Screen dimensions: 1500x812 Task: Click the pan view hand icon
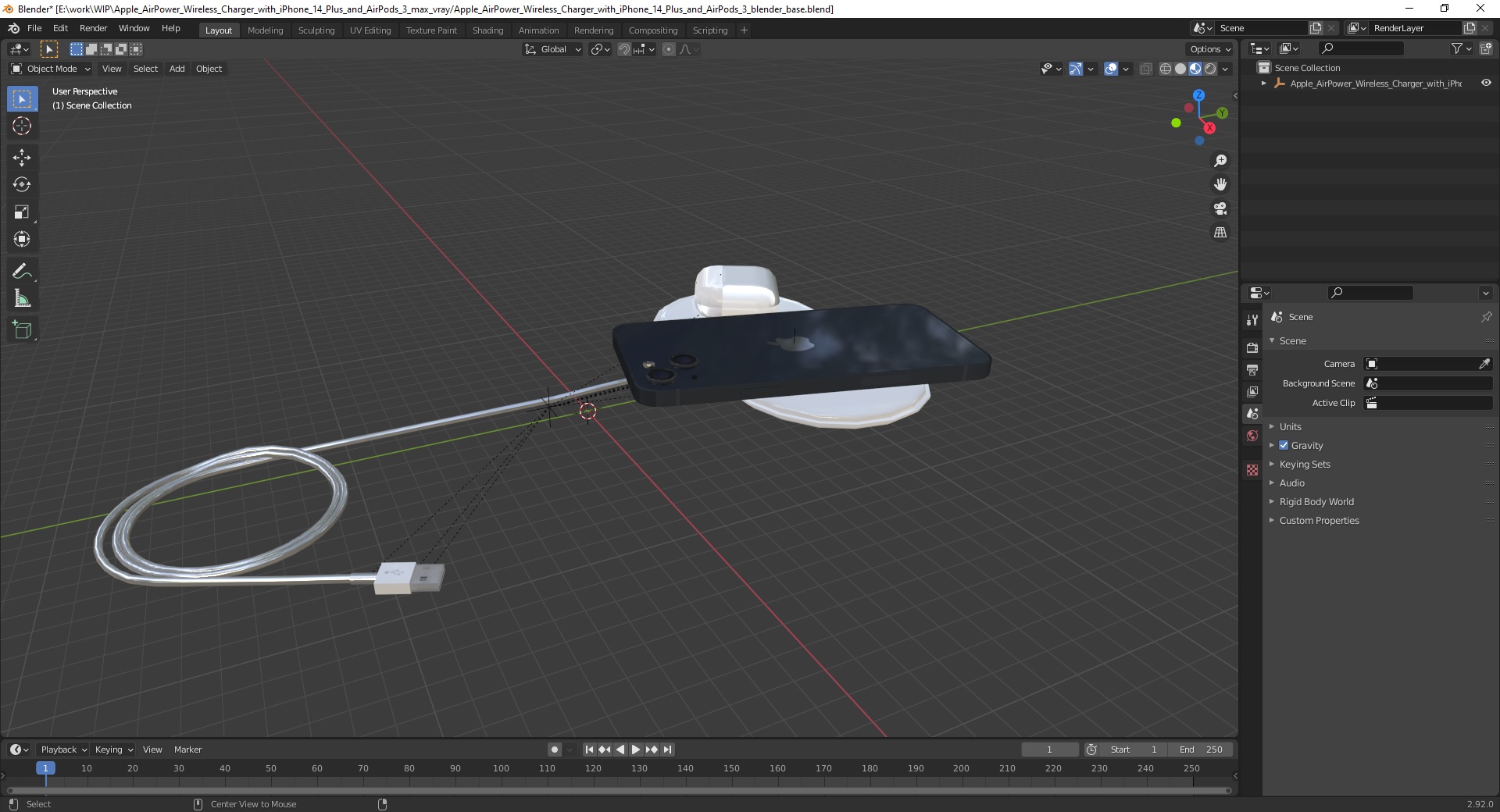[1220, 184]
